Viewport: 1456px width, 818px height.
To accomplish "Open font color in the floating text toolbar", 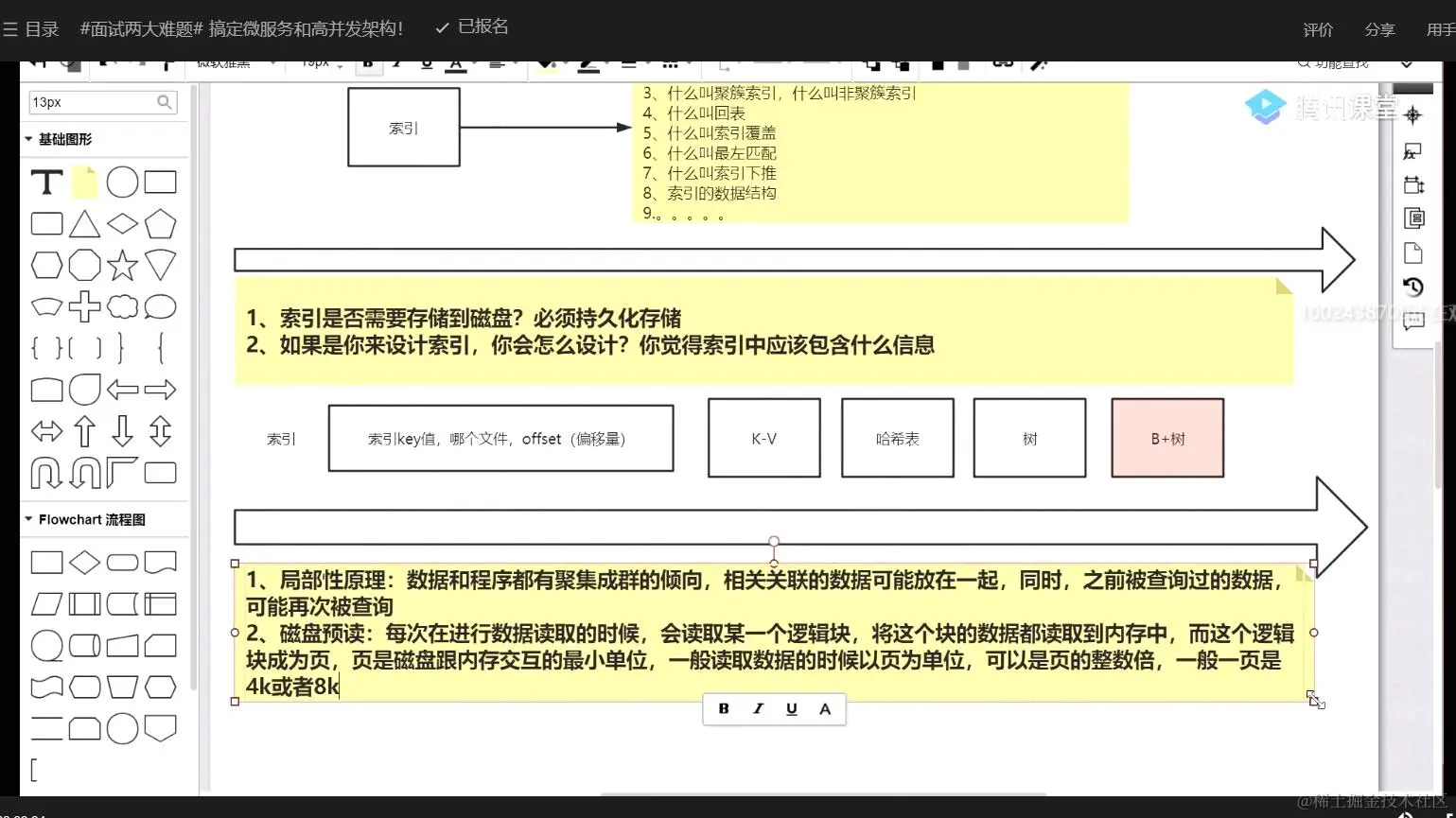I will [825, 708].
